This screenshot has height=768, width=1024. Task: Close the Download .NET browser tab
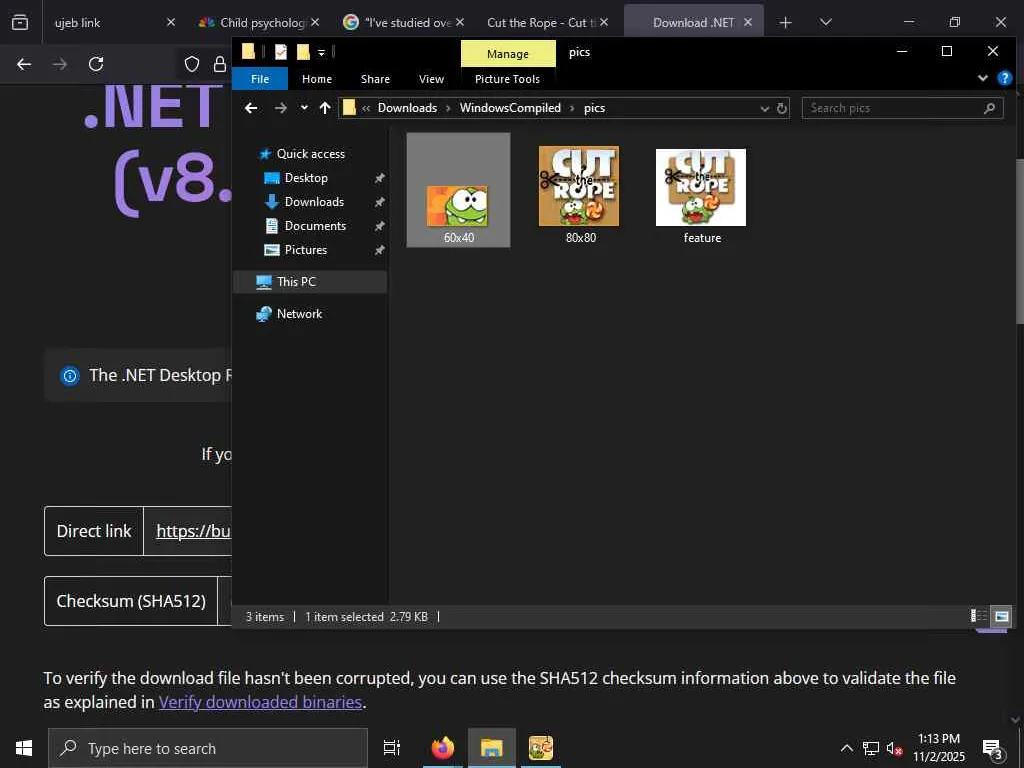[x=748, y=22]
